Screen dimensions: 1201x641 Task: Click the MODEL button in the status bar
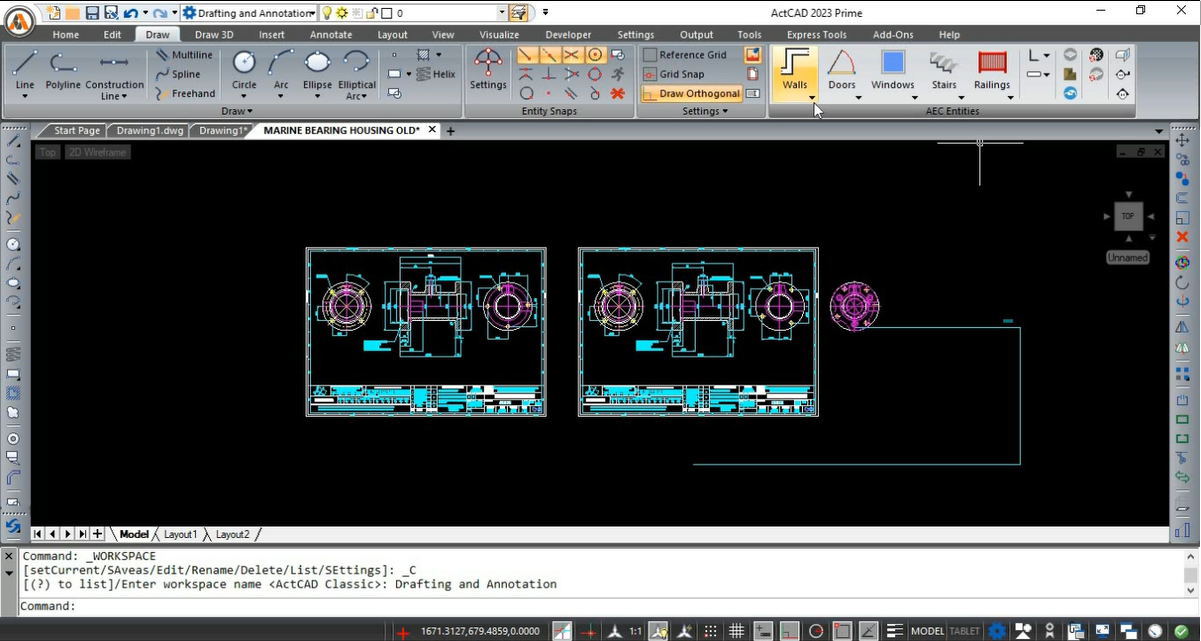(x=926, y=631)
